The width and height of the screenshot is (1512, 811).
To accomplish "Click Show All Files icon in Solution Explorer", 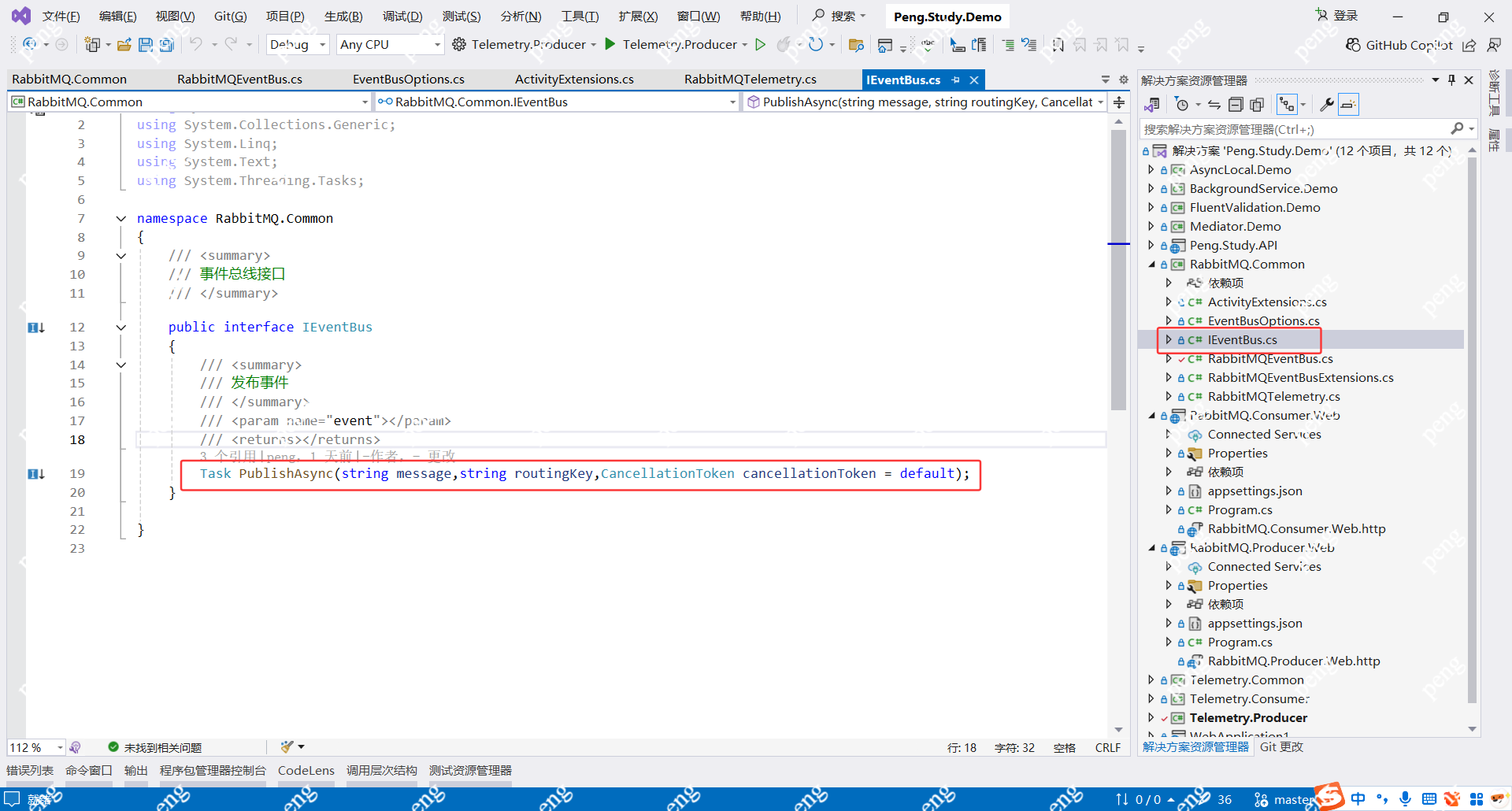I will point(1257,105).
